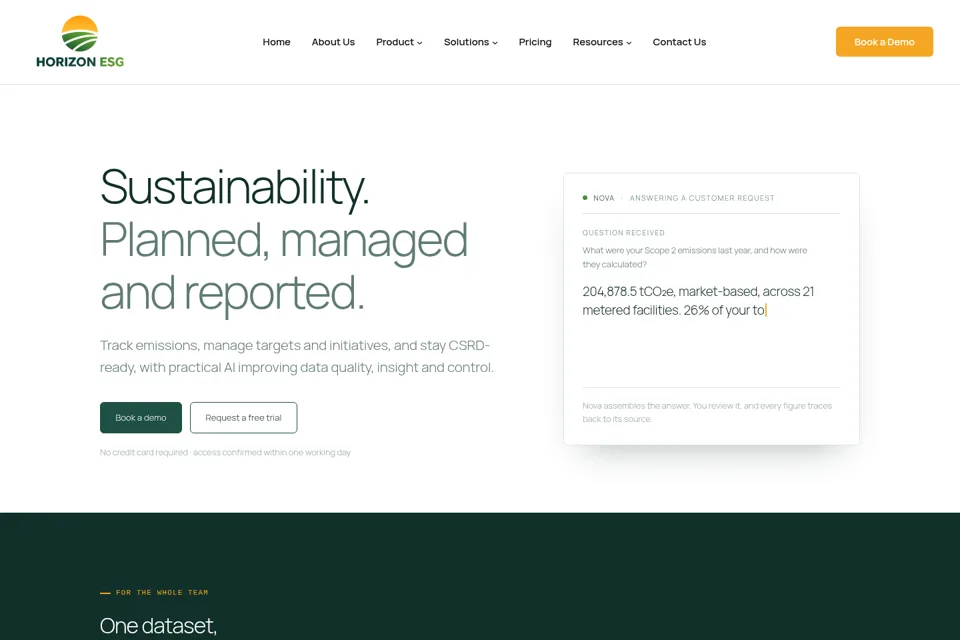960x640 pixels.
Task: Click the 'and reported.' heading line
Action: tap(232, 294)
